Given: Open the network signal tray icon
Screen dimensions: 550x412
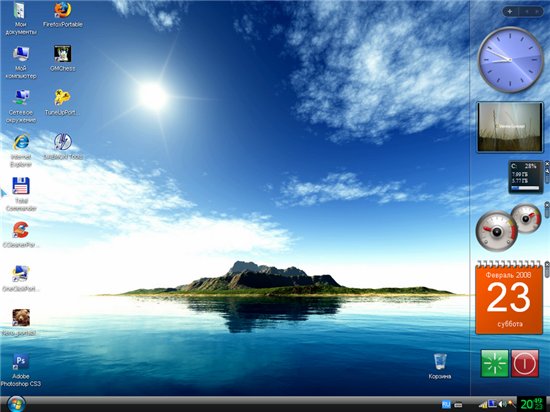Looking at the screenshot, I should (483, 405).
